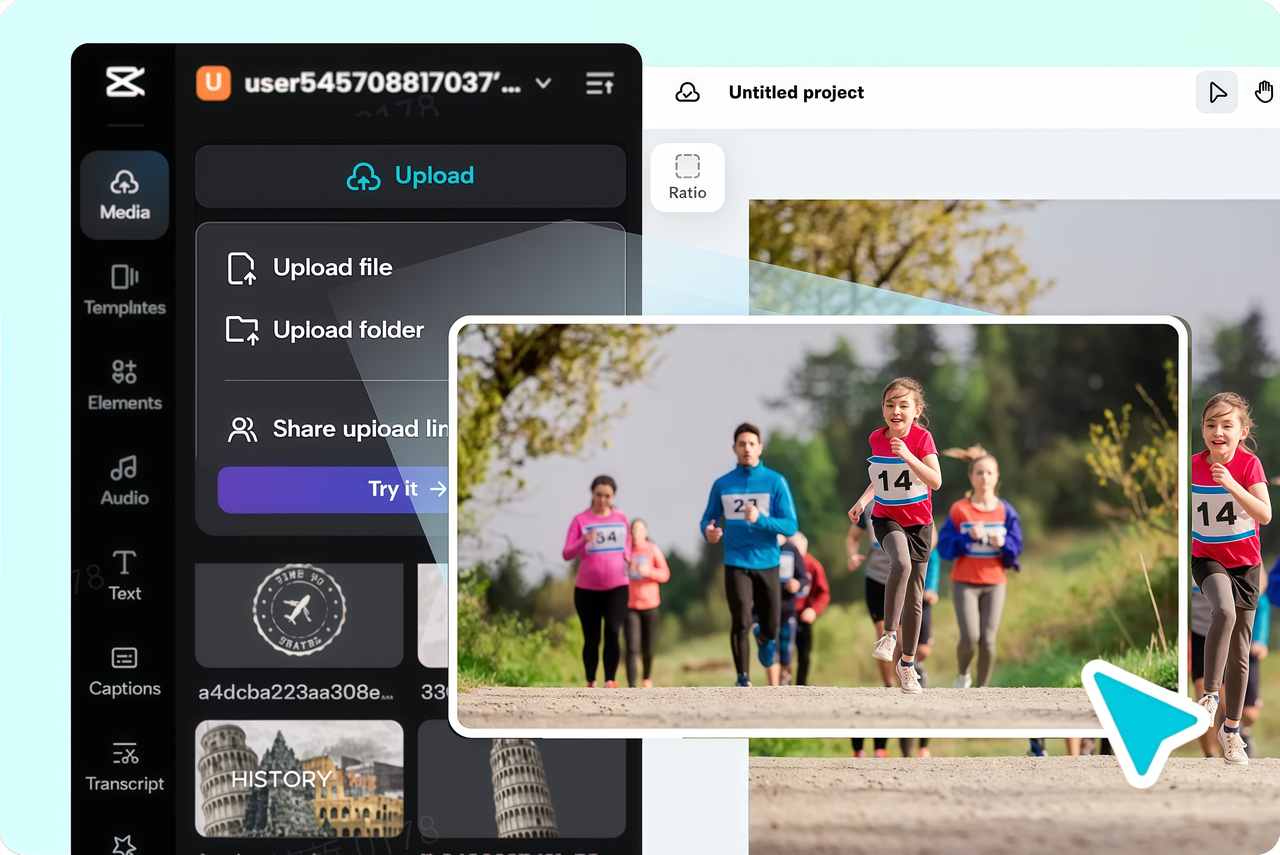Click the a4dcba223aa308e file name
Screen dimensions: 1280x855
tap(295, 693)
